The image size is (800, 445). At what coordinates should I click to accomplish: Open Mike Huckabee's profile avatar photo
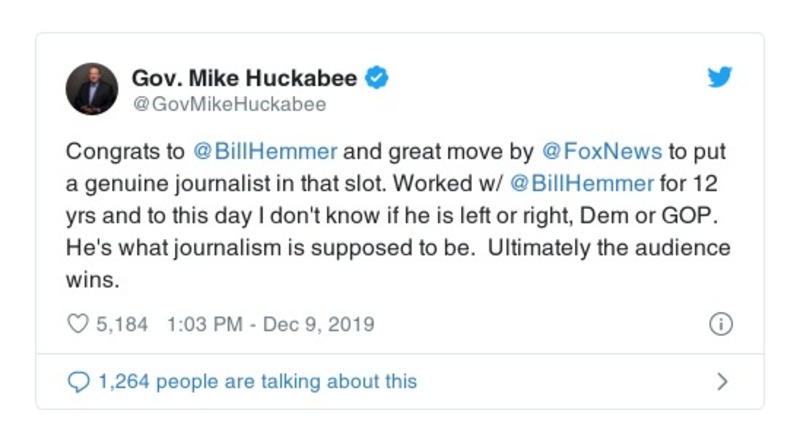92,89
